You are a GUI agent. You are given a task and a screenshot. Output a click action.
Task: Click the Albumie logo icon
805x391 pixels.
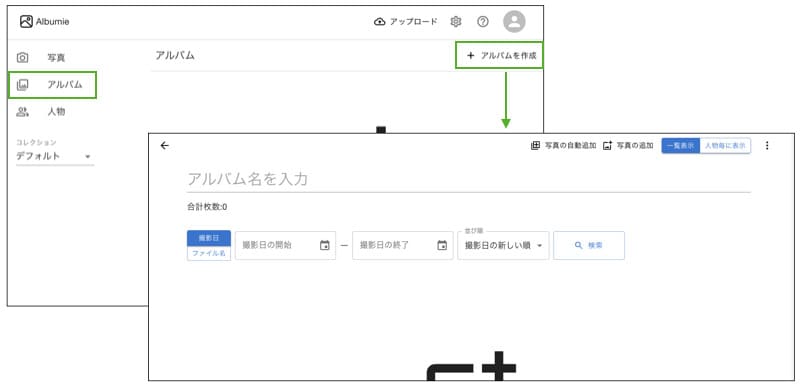coord(26,22)
